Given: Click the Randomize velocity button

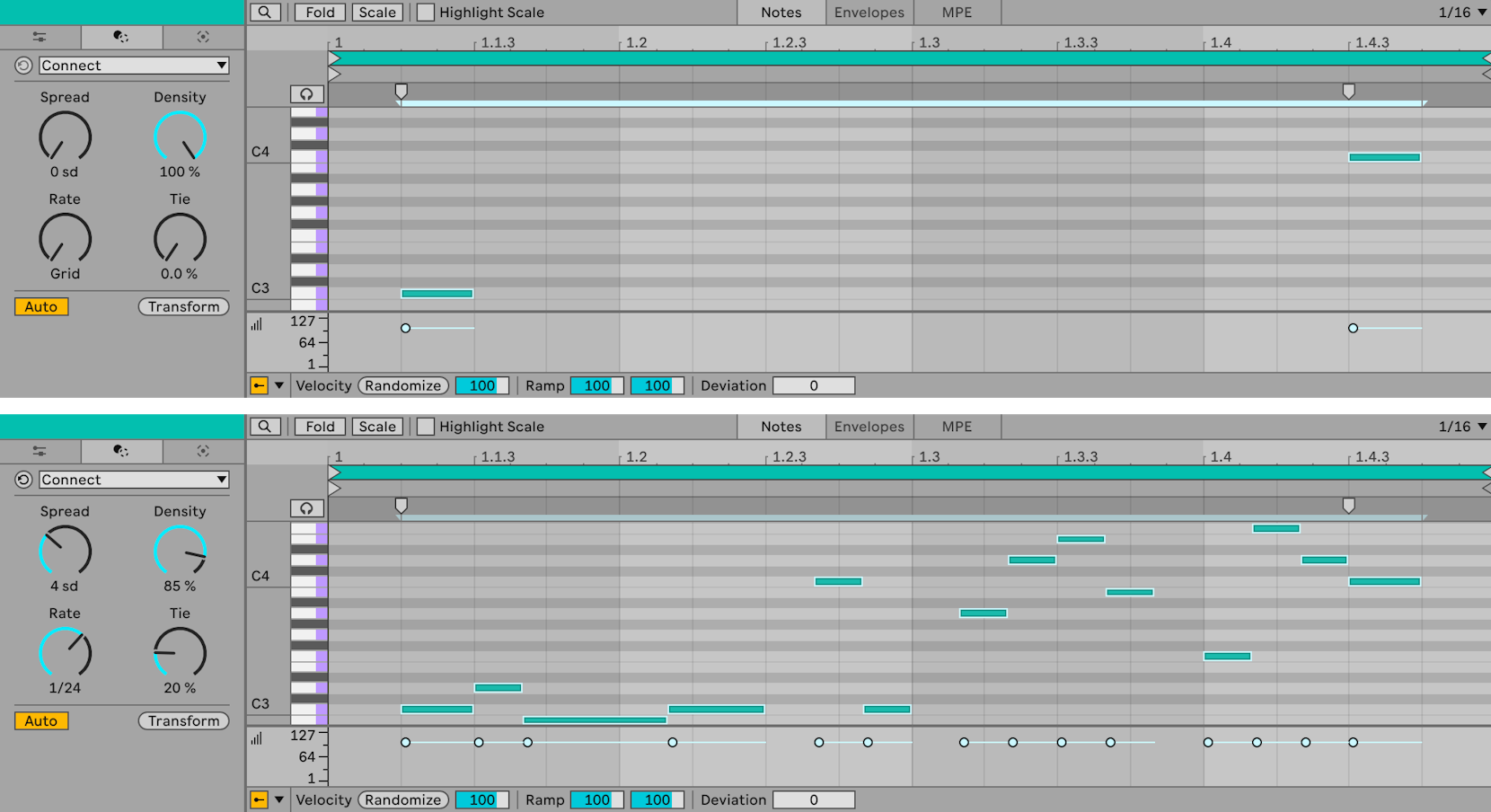Looking at the screenshot, I should click(x=402, y=384).
